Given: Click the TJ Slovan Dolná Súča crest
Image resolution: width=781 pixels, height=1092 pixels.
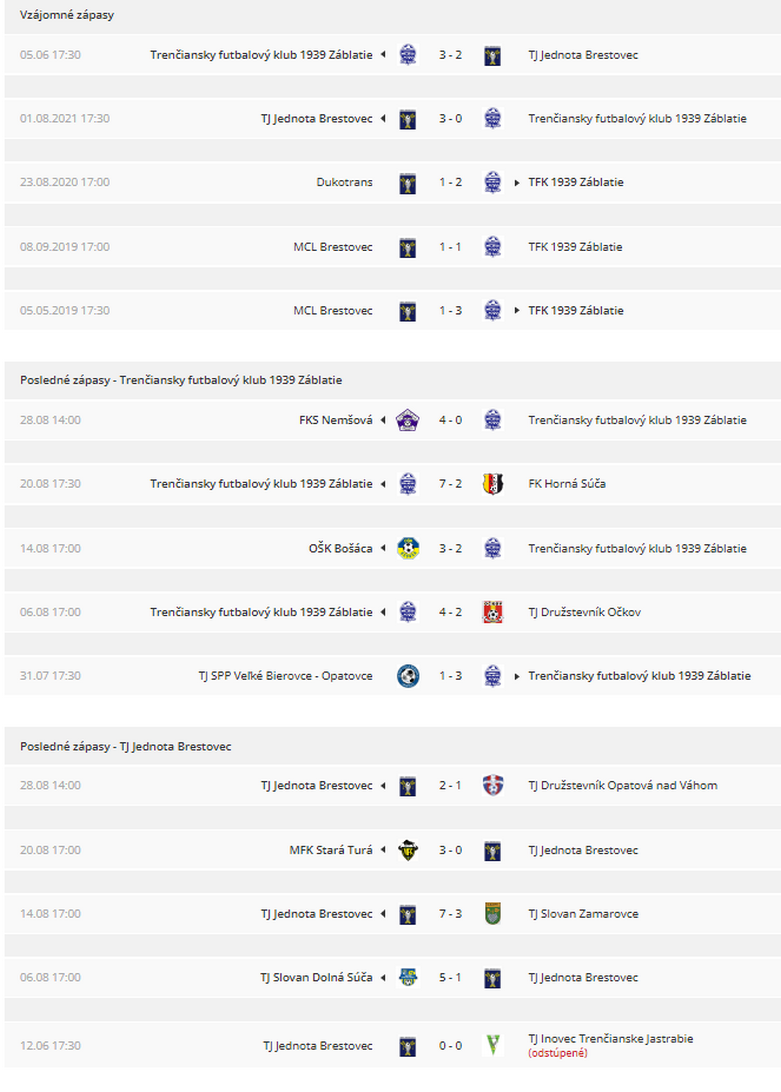Looking at the screenshot, I should (408, 977).
